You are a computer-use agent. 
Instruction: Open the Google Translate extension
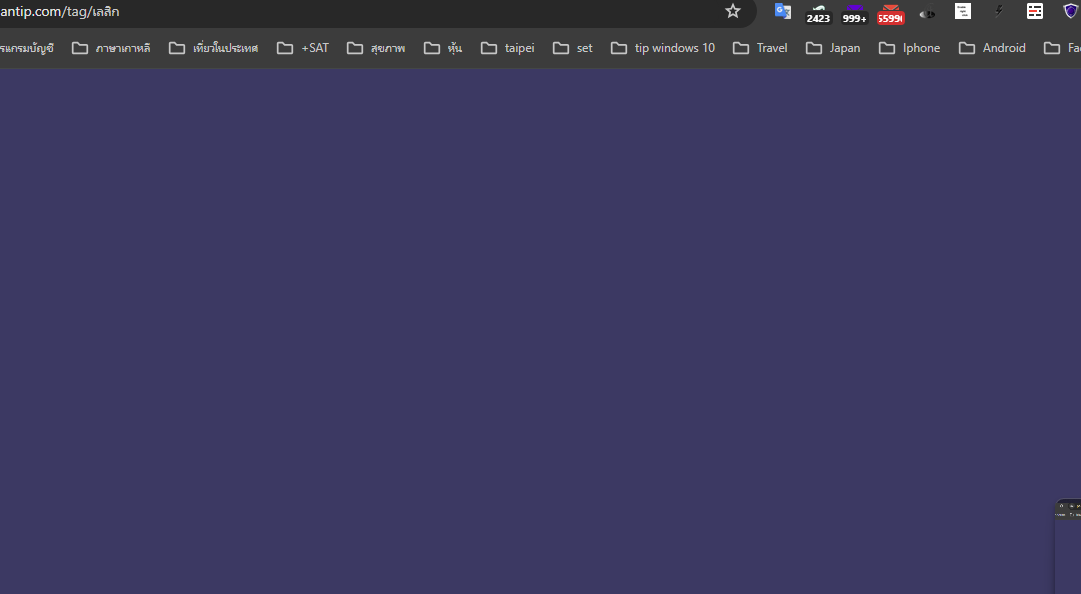[782, 11]
